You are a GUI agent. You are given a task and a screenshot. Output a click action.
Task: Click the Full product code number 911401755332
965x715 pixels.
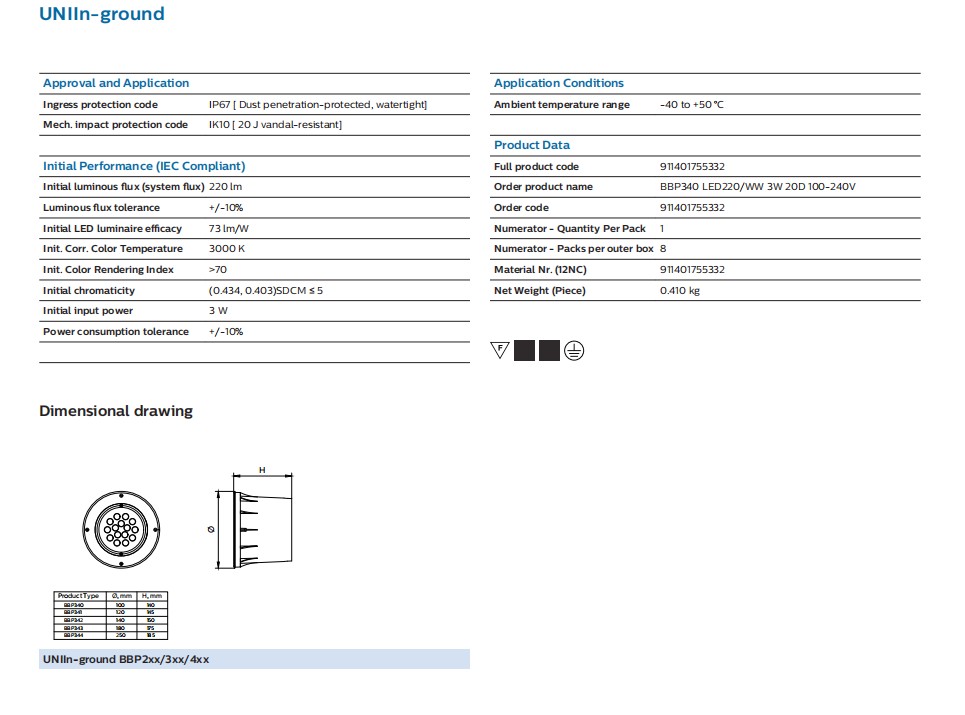coord(692,167)
